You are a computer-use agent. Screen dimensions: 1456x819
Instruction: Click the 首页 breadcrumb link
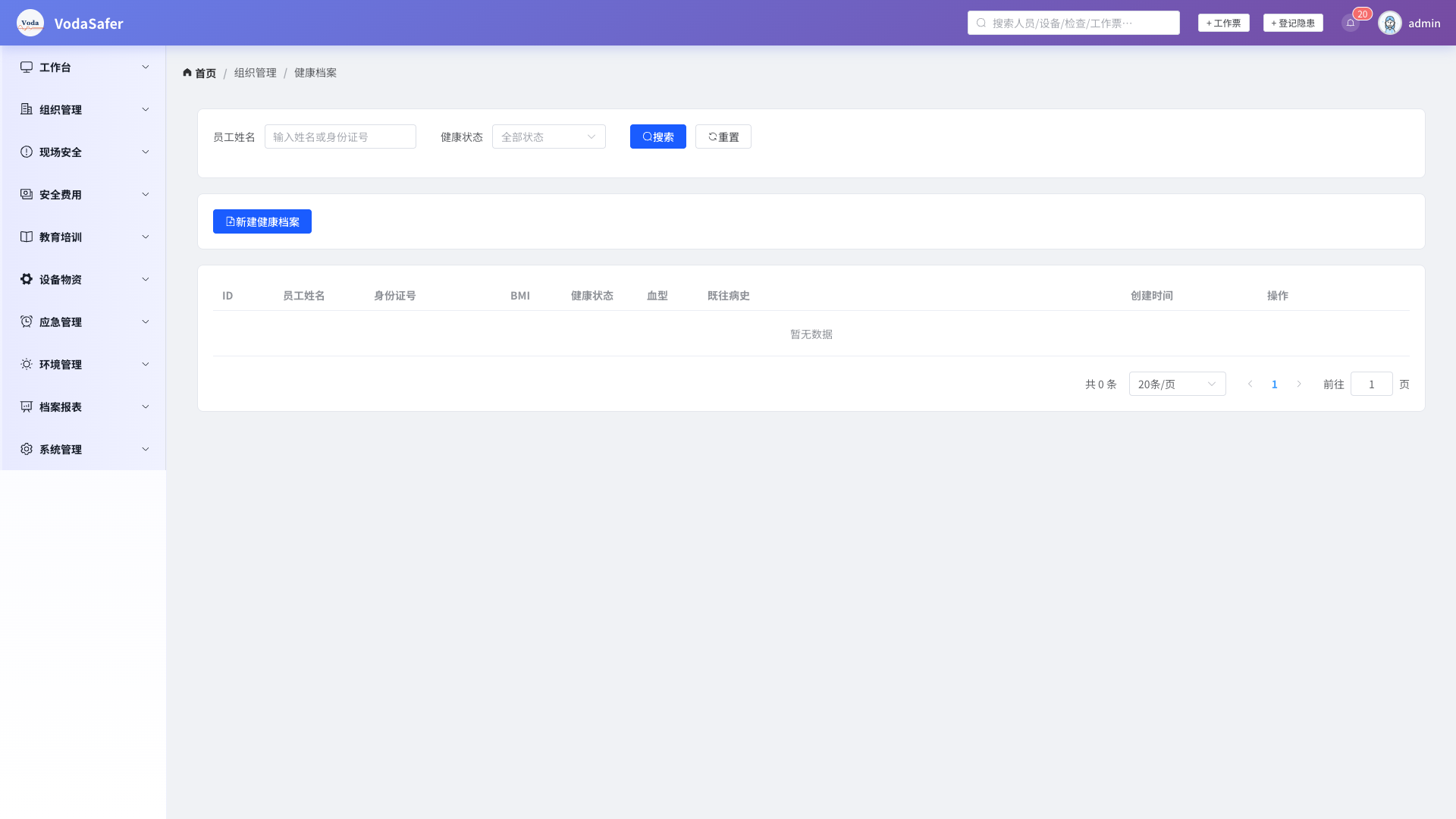(199, 73)
